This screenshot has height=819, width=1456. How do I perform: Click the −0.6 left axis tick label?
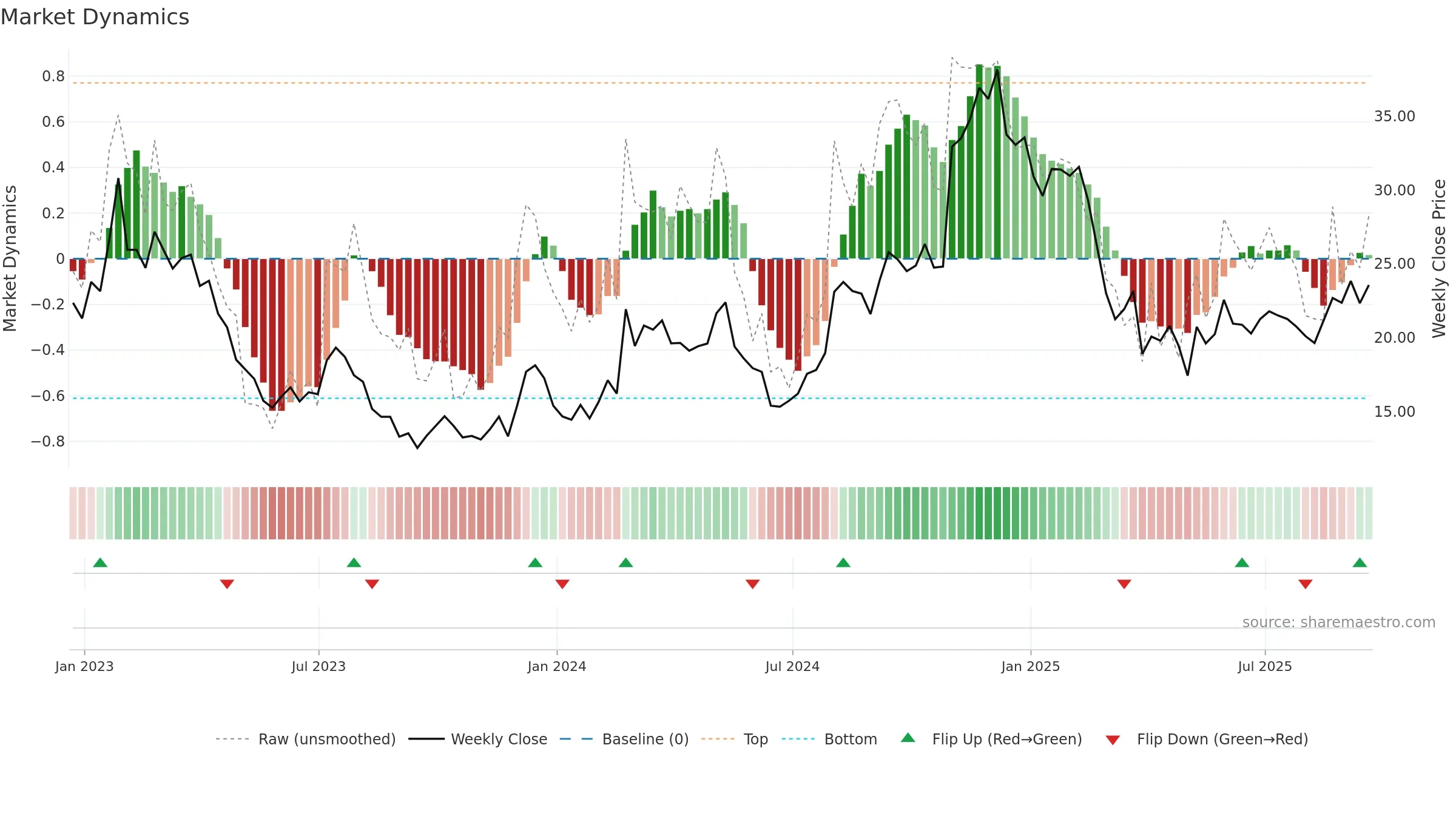coord(48,396)
